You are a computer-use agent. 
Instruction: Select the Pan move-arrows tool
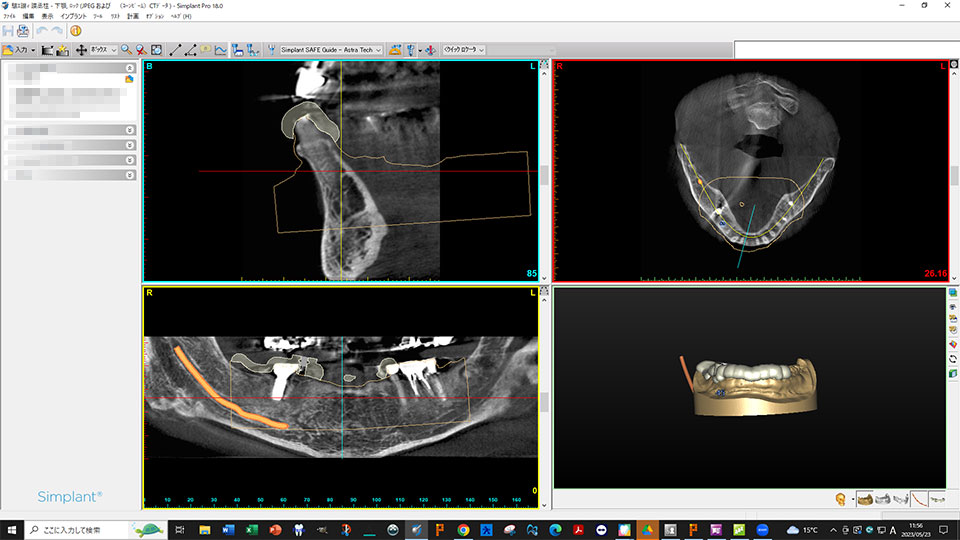[82, 49]
